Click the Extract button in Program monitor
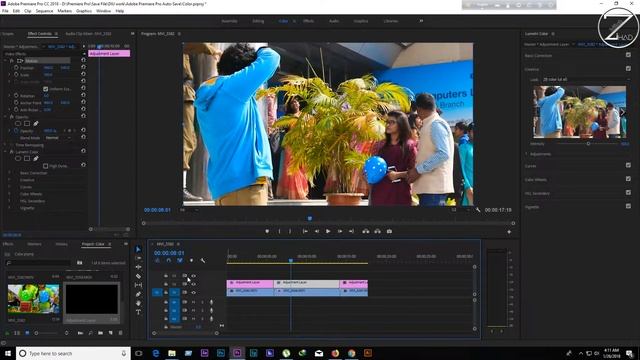This screenshot has width=640, height=360. pyautogui.click(x=378, y=231)
